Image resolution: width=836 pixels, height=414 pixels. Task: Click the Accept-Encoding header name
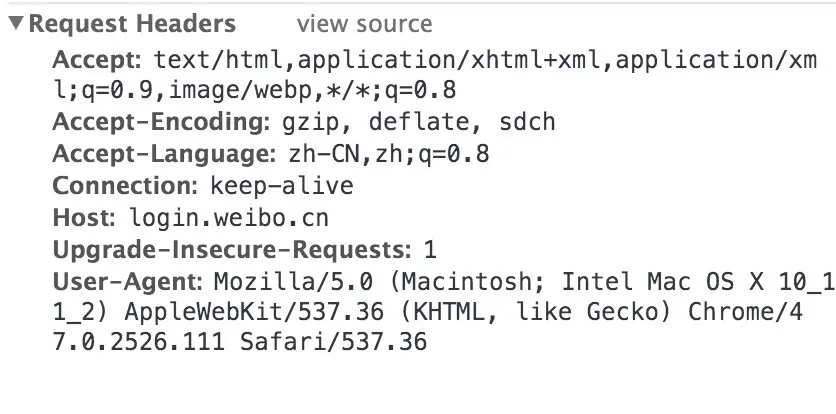point(155,123)
